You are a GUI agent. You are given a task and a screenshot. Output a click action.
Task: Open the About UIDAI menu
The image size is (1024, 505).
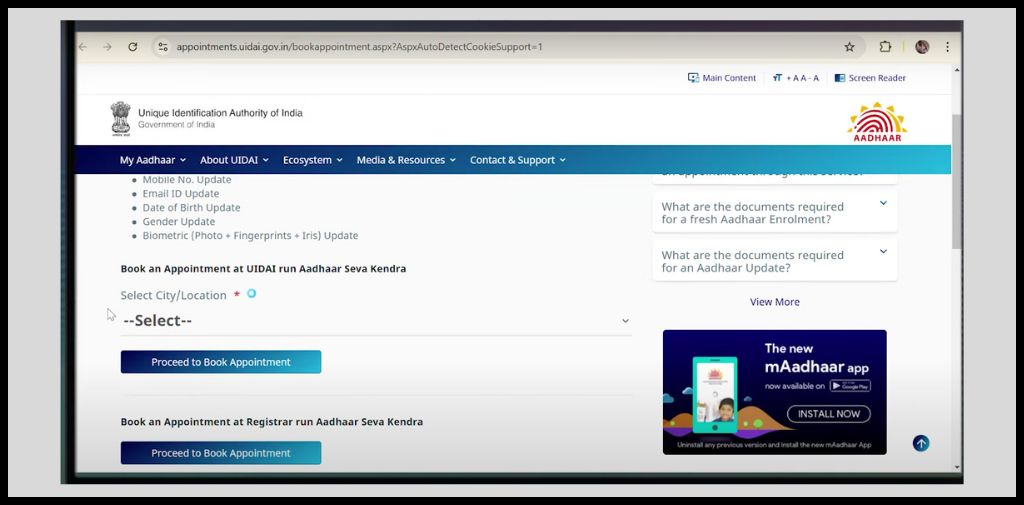tap(234, 160)
